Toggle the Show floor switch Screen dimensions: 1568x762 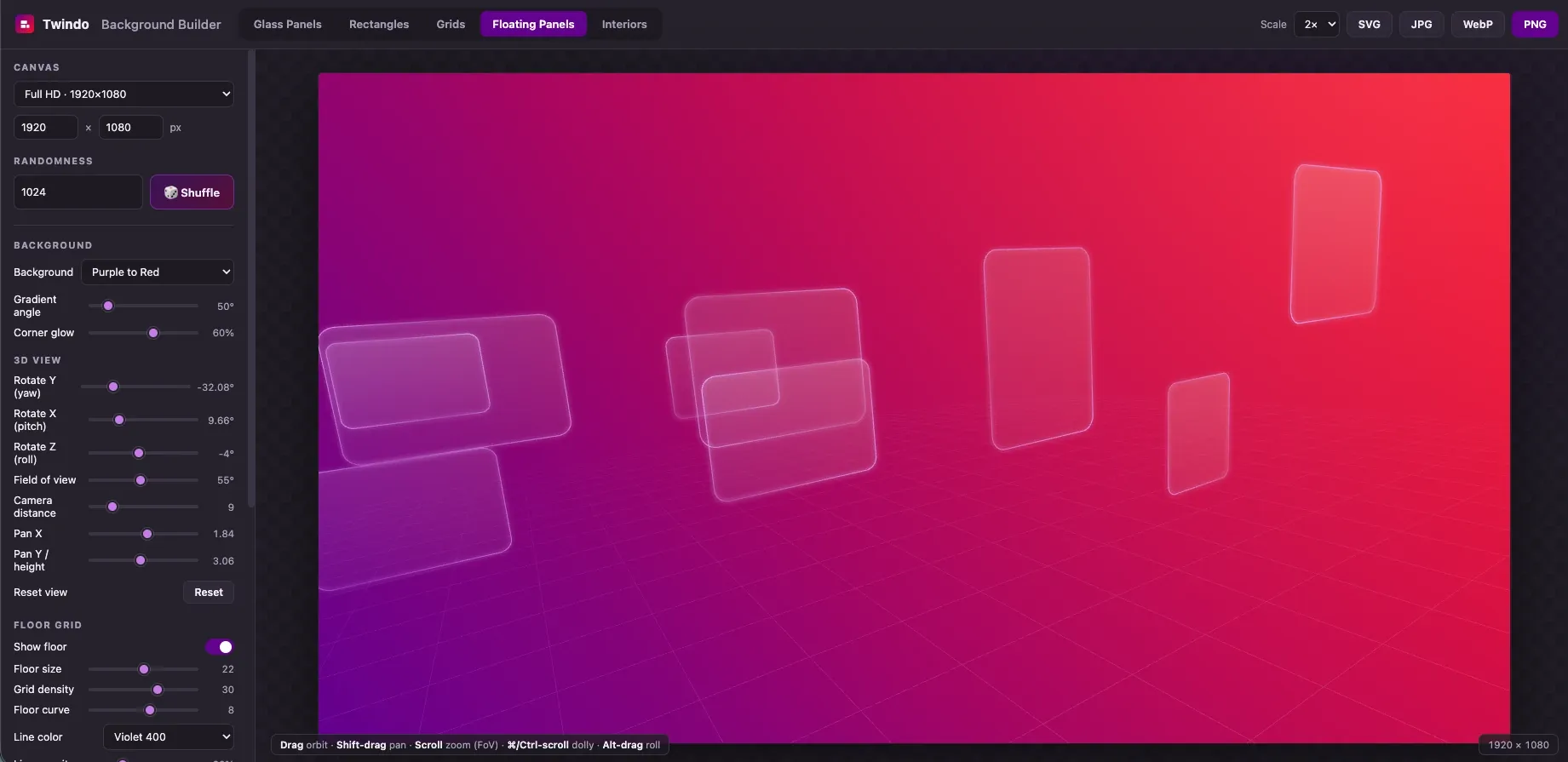(219, 647)
